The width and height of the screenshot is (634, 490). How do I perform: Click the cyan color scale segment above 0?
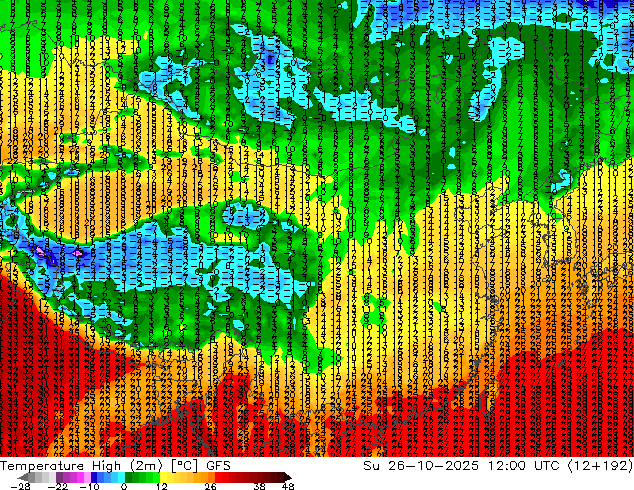[121, 477]
